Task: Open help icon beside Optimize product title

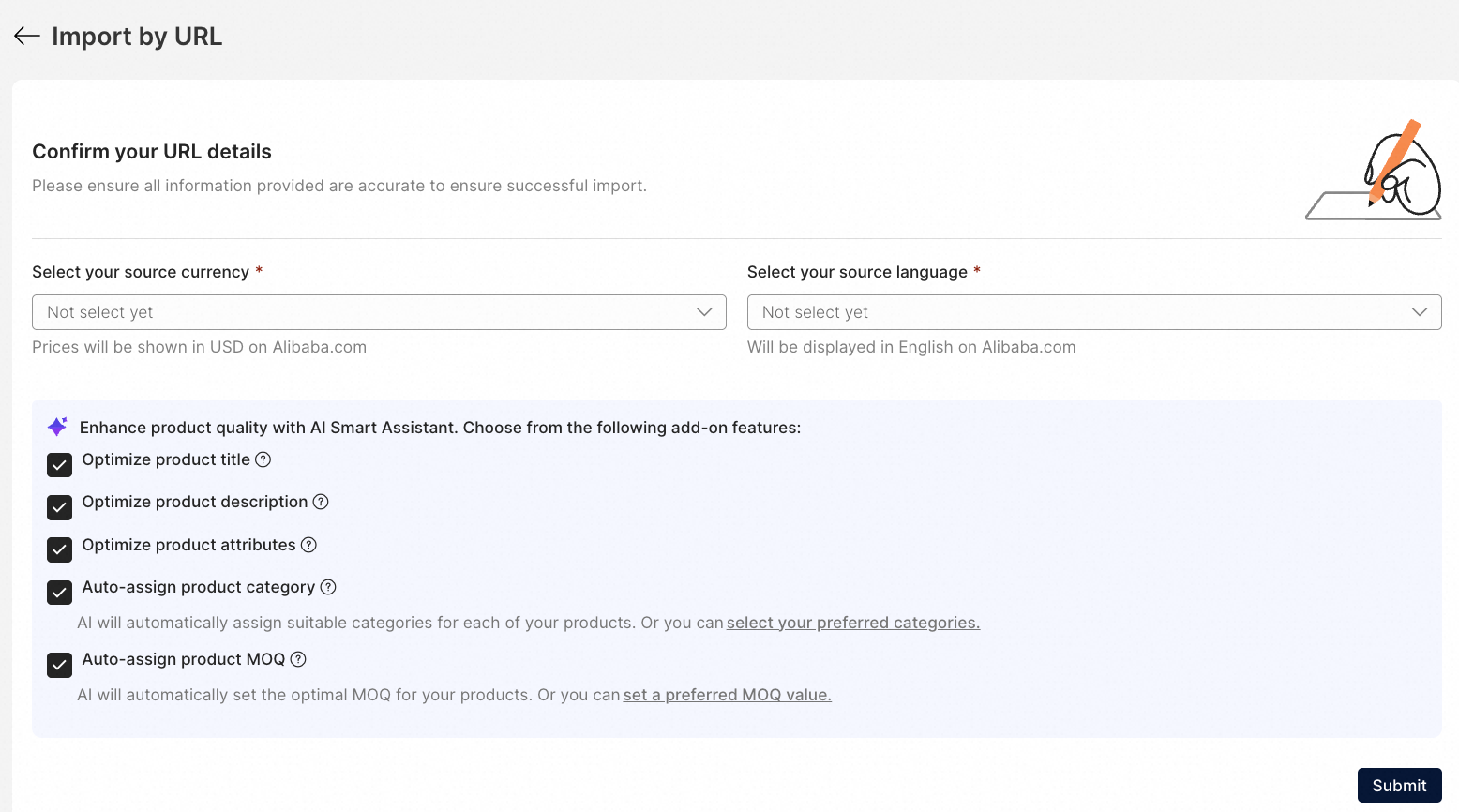Action: [263, 459]
